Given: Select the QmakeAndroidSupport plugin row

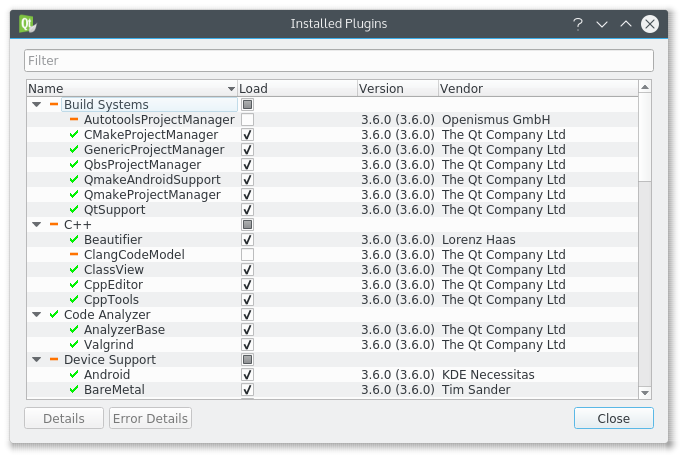Looking at the screenshot, I should tap(332, 179).
